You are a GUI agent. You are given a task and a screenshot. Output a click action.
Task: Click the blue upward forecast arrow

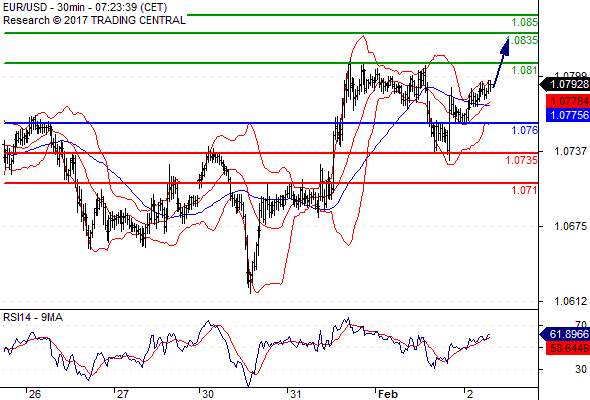point(501,62)
